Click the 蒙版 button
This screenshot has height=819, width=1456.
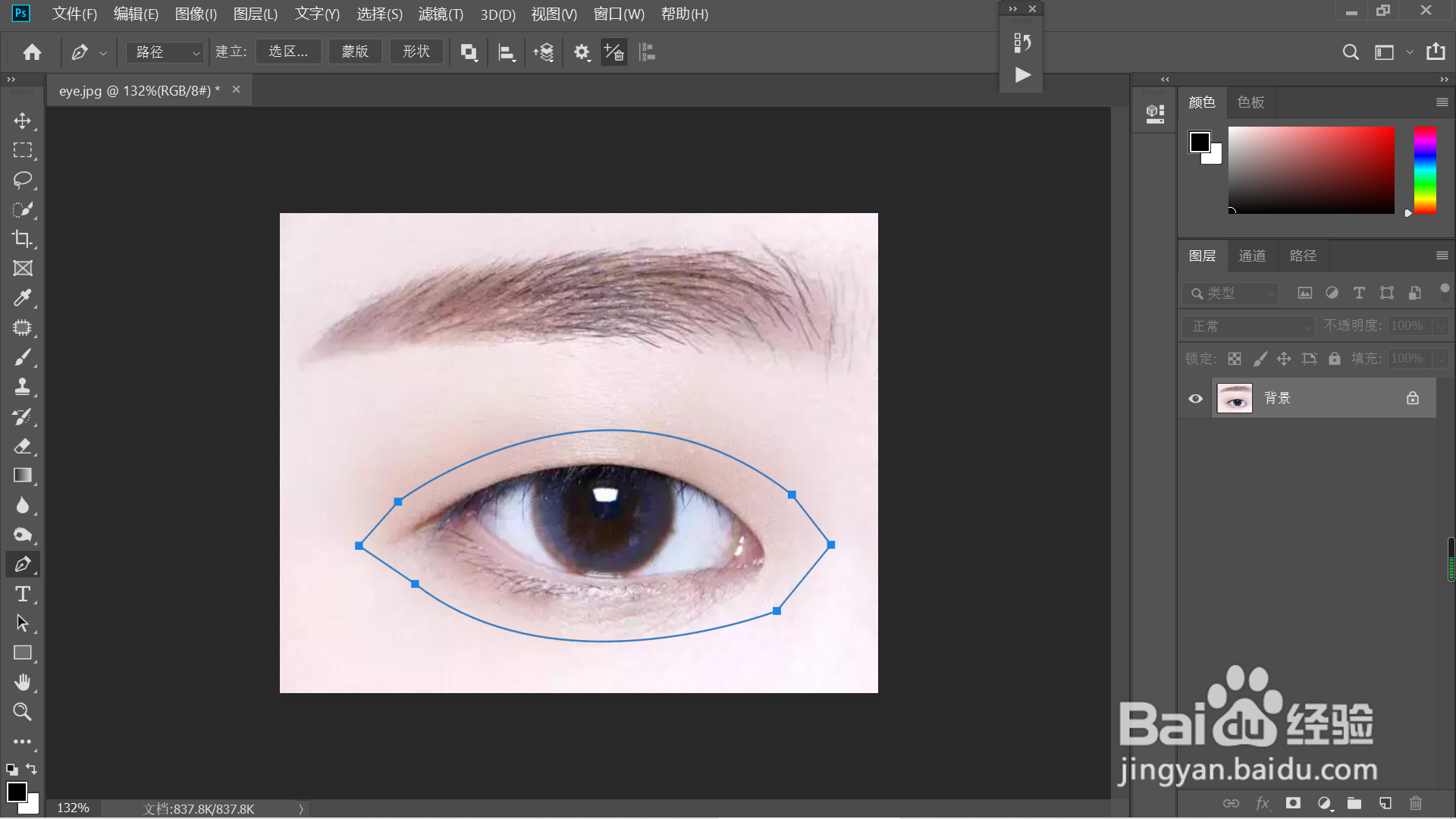coord(355,52)
